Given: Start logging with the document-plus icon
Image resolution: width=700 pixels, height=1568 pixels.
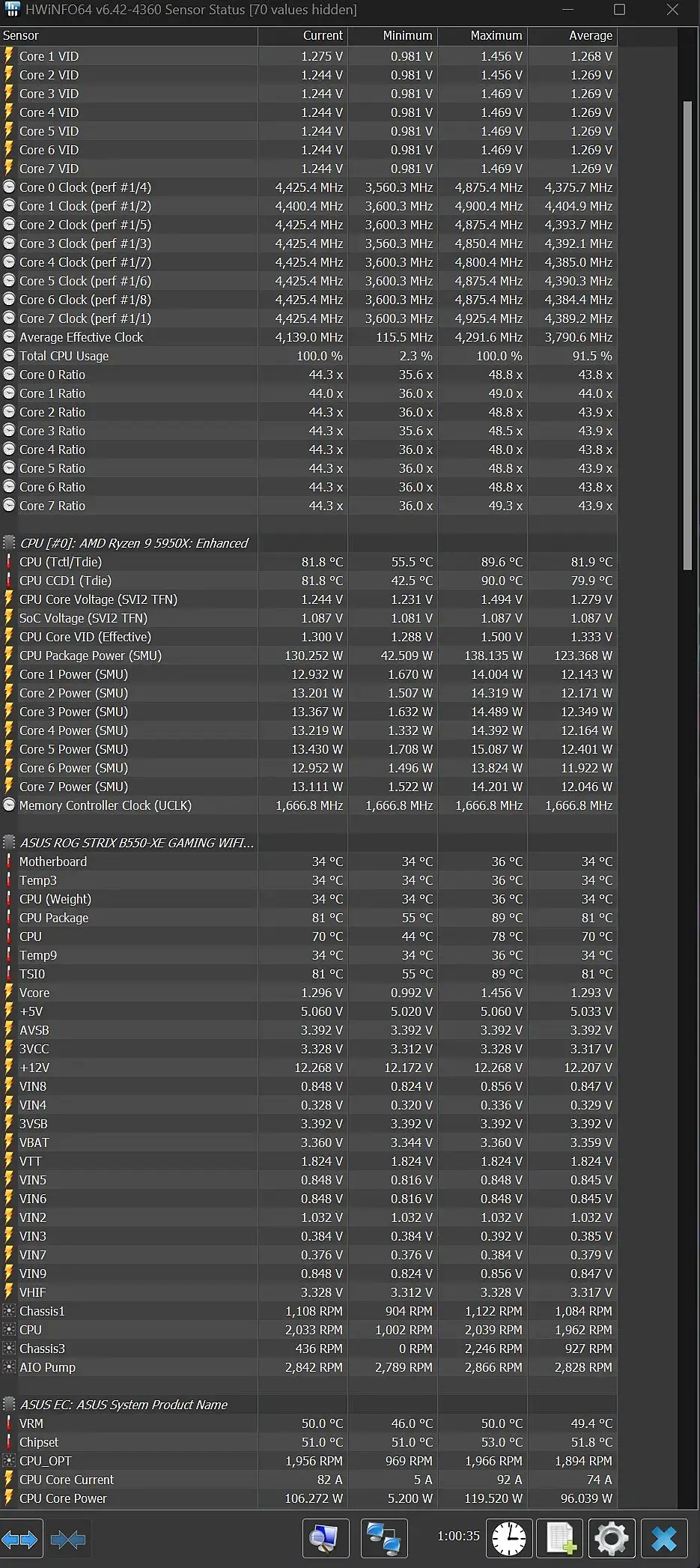Looking at the screenshot, I should tap(561, 1539).
